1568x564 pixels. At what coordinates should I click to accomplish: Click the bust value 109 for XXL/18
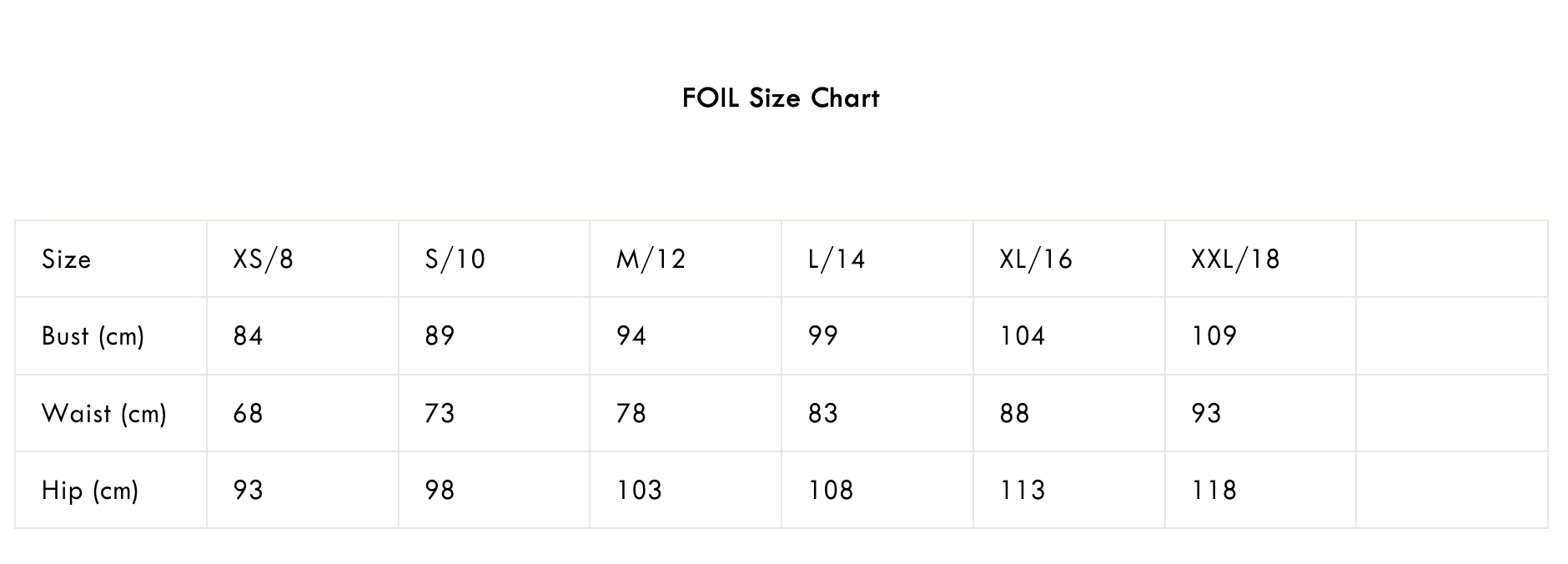1214,336
